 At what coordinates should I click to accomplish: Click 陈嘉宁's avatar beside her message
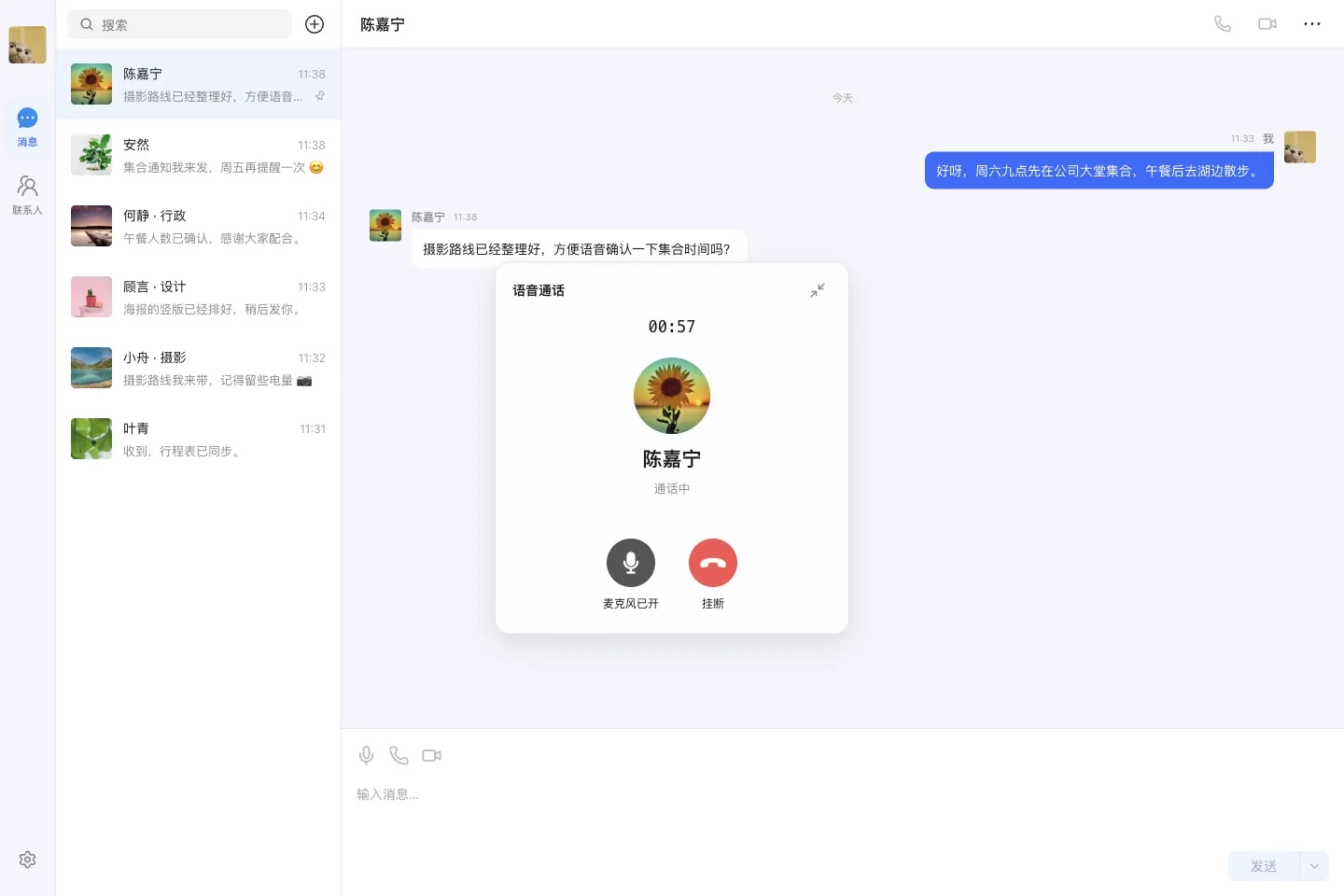pos(385,225)
